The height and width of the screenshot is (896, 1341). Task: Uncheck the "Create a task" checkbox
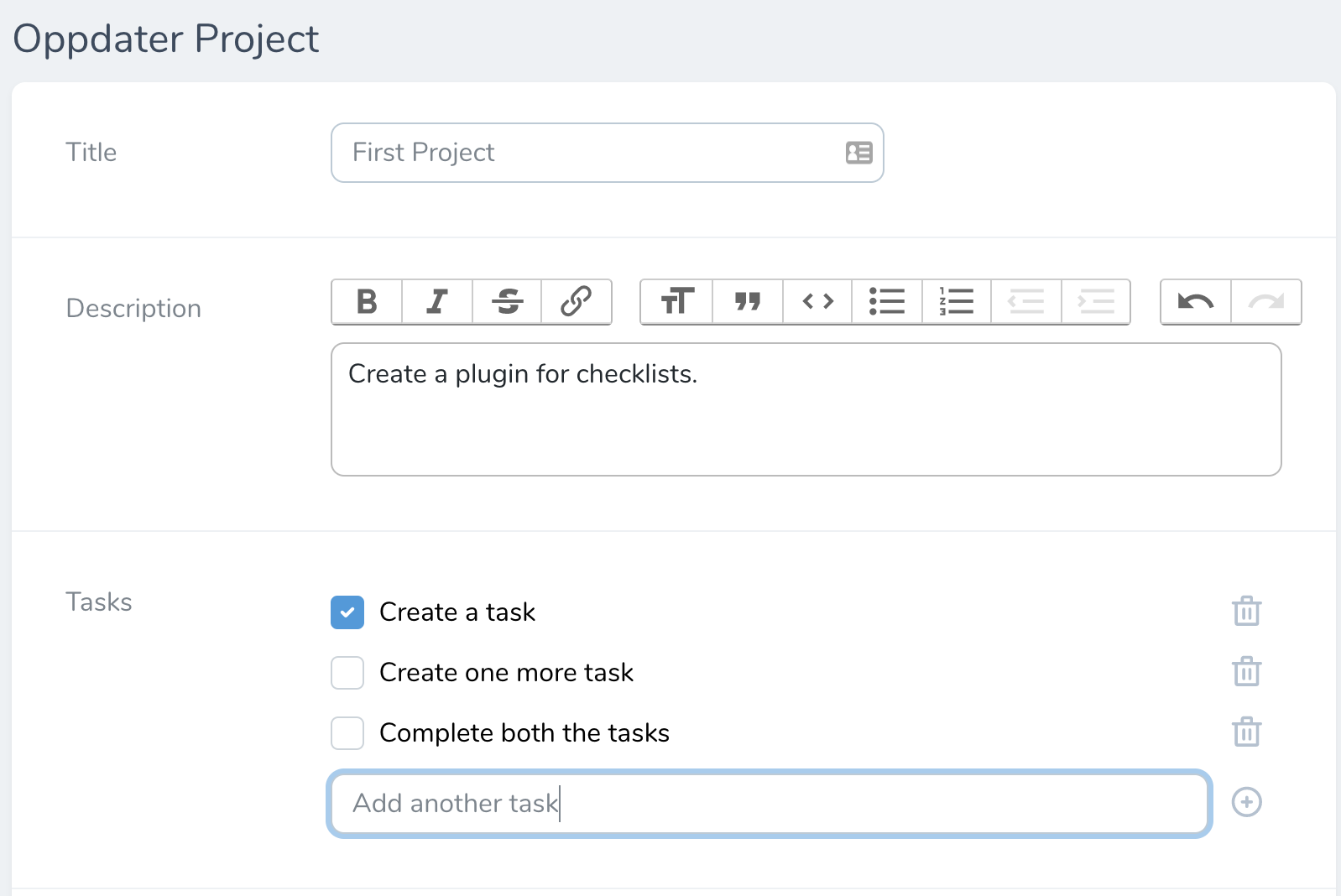(347, 612)
